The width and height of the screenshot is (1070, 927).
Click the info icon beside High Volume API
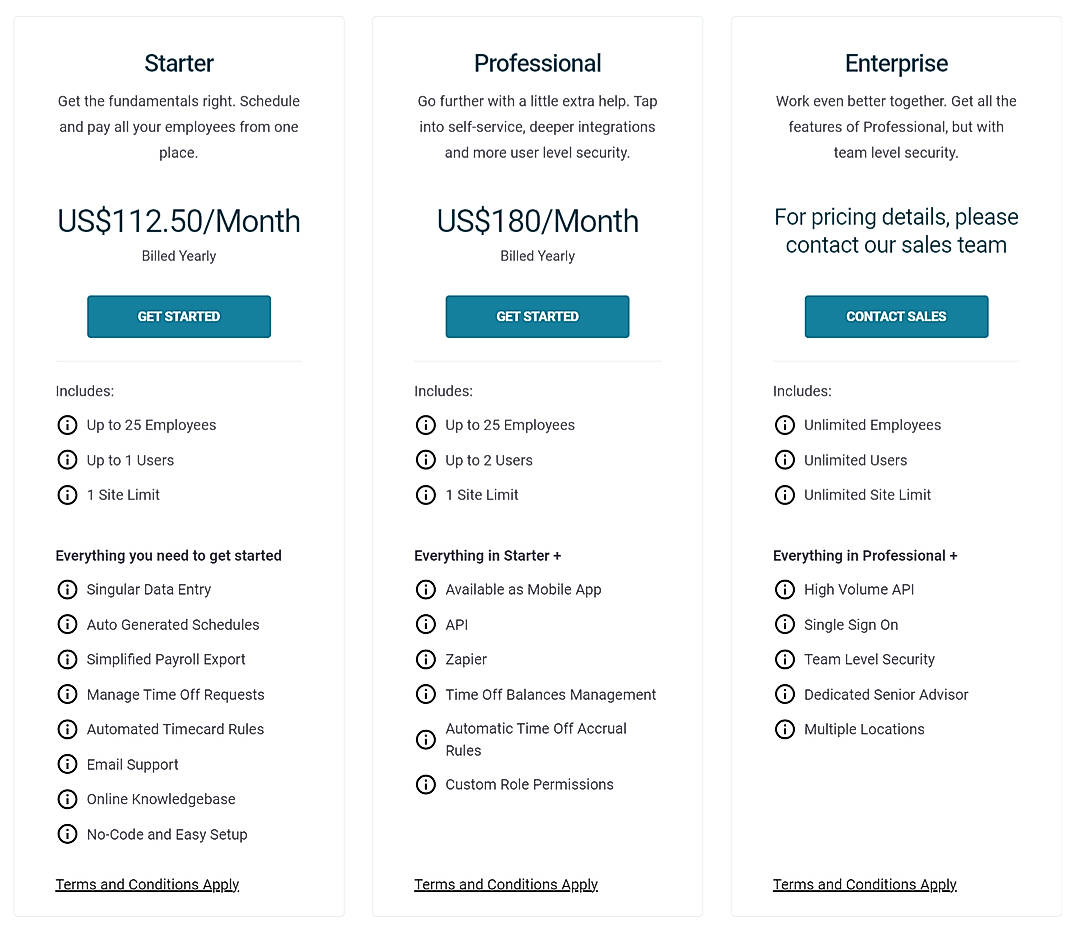click(x=785, y=590)
